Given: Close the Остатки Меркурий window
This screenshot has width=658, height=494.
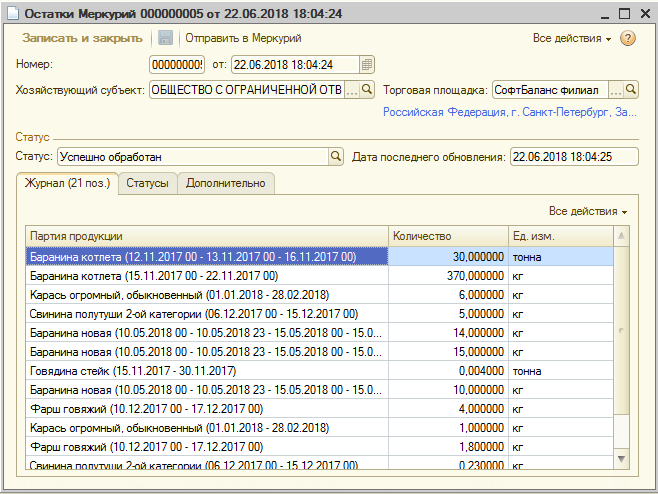Looking at the screenshot, I should point(645,13).
